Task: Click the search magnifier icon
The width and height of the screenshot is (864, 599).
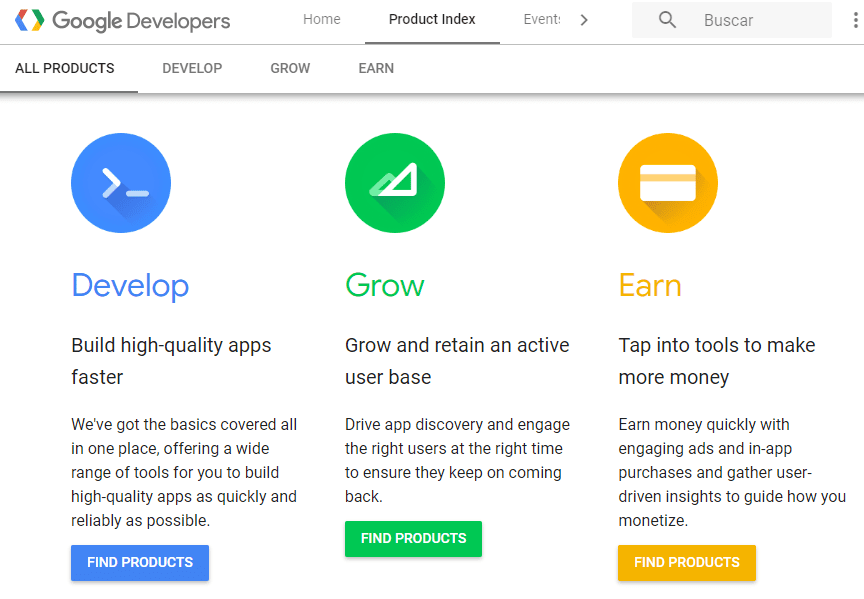Action: pyautogui.click(x=666, y=19)
